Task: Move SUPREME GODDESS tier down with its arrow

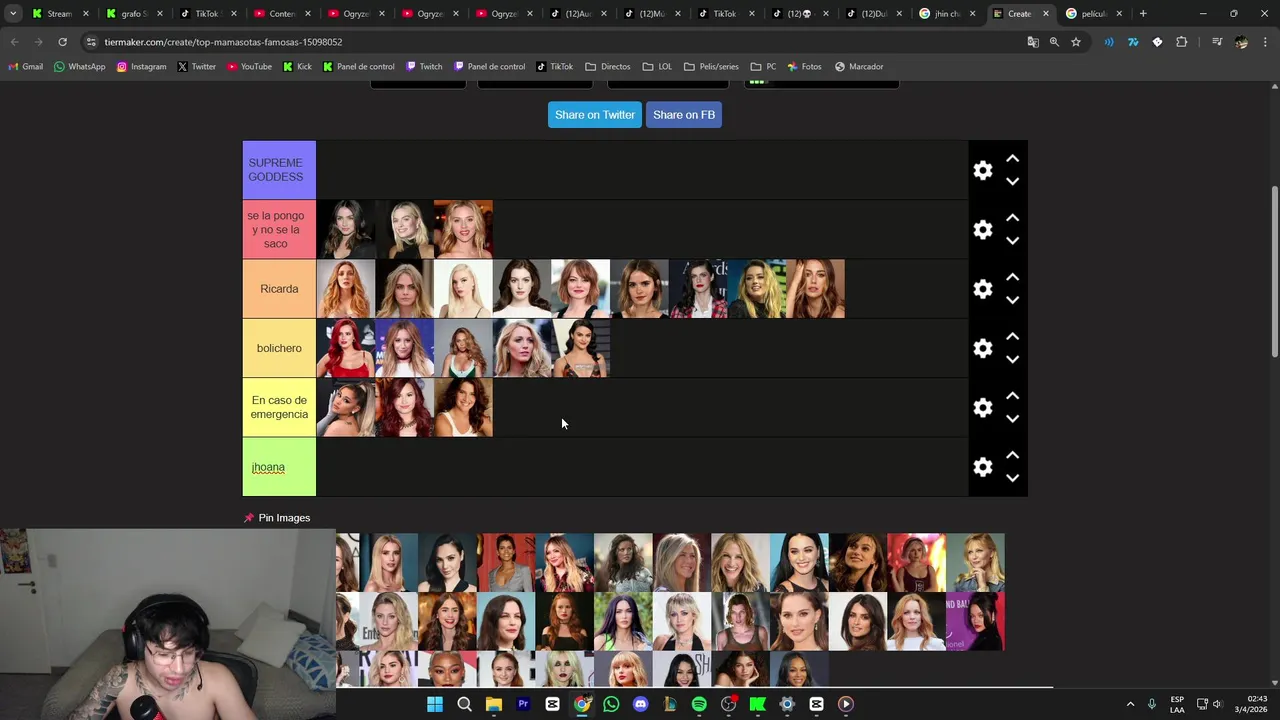Action: pyautogui.click(x=1012, y=182)
